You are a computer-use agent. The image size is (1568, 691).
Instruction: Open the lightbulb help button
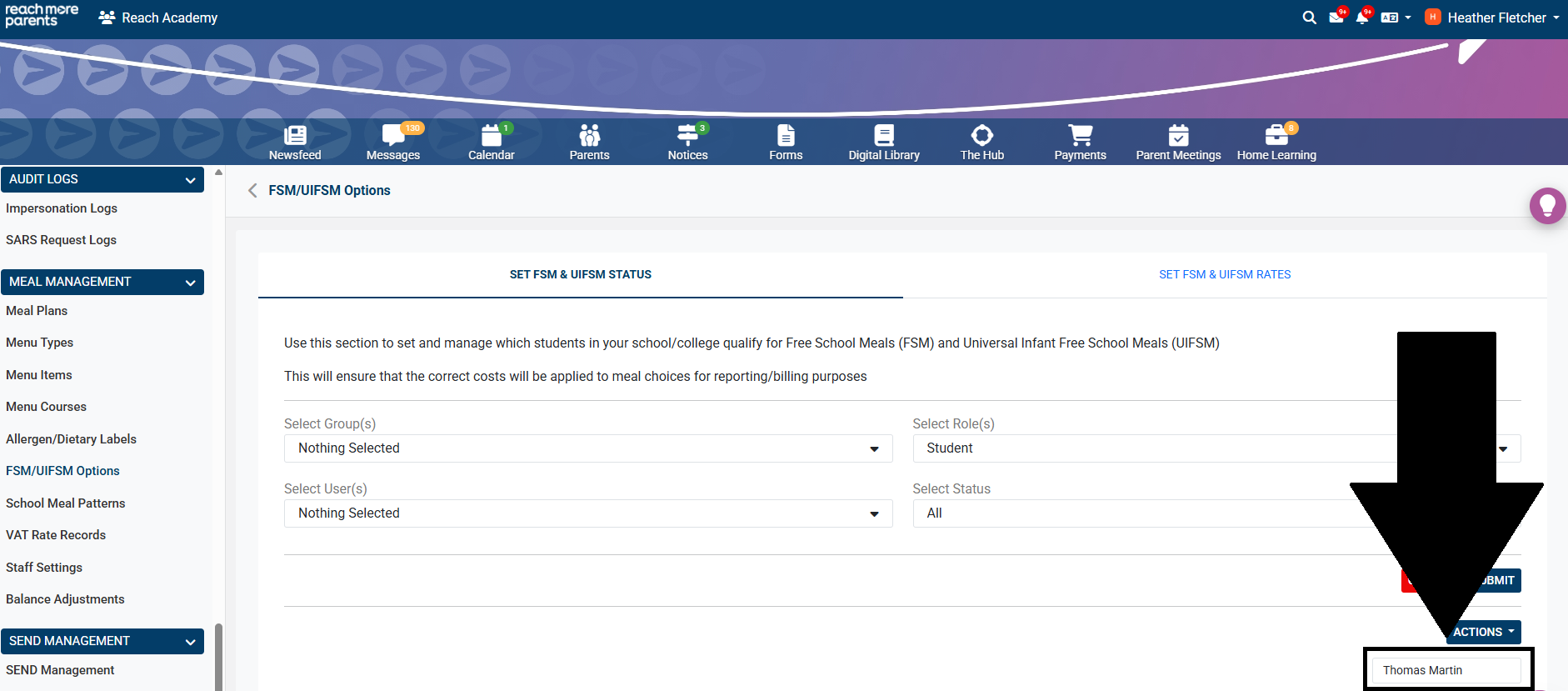(x=1547, y=205)
